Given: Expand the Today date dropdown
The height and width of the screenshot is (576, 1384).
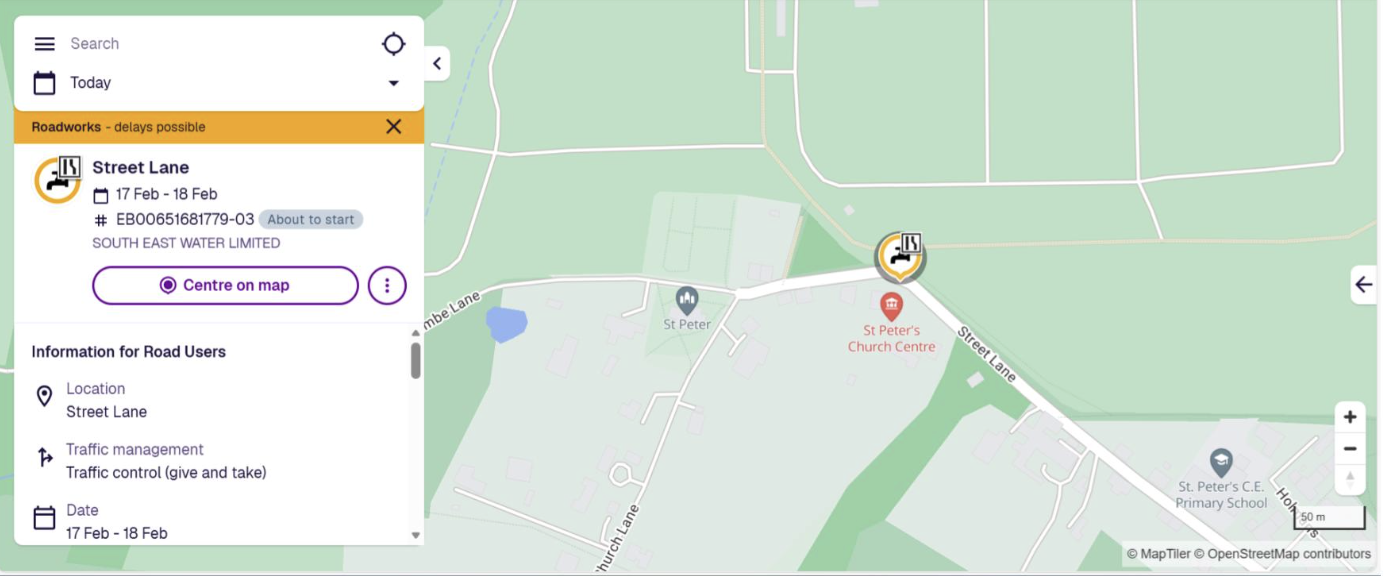Looking at the screenshot, I should pyautogui.click(x=394, y=83).
